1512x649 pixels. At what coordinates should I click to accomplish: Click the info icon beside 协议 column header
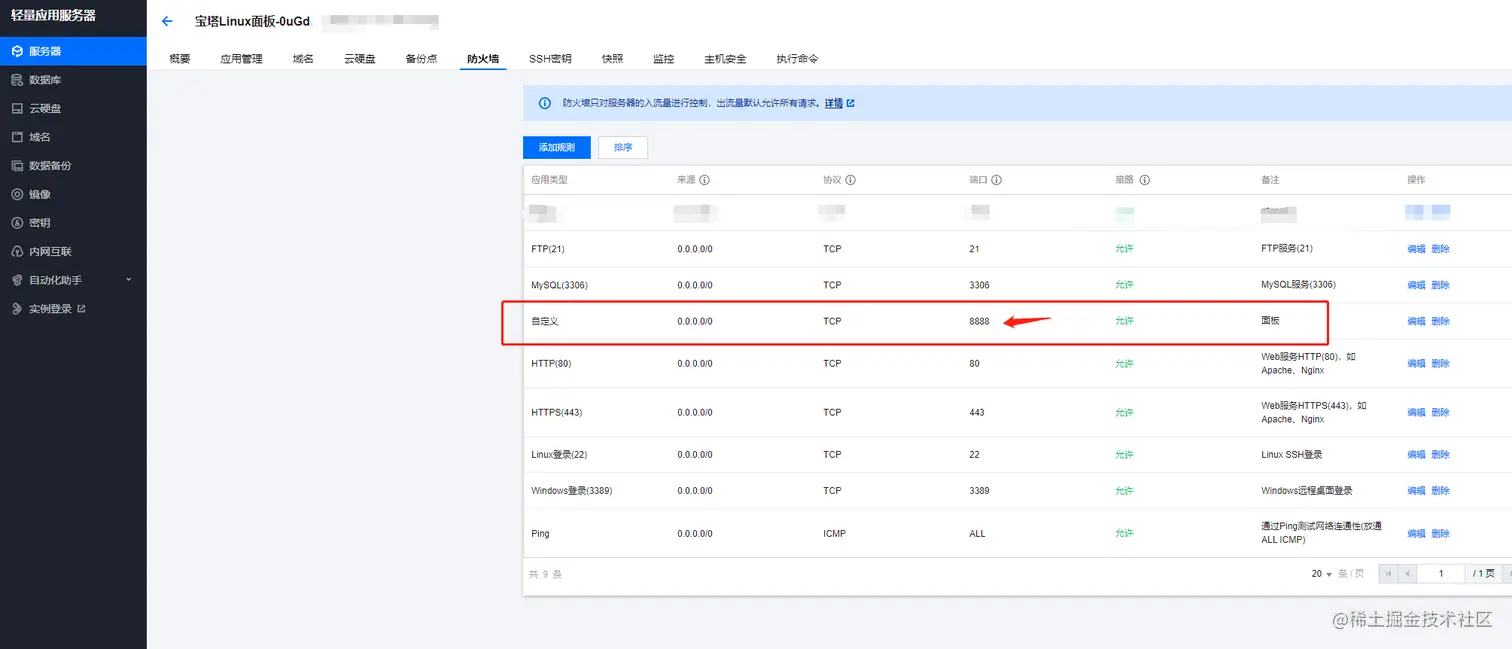coord(851,180)
